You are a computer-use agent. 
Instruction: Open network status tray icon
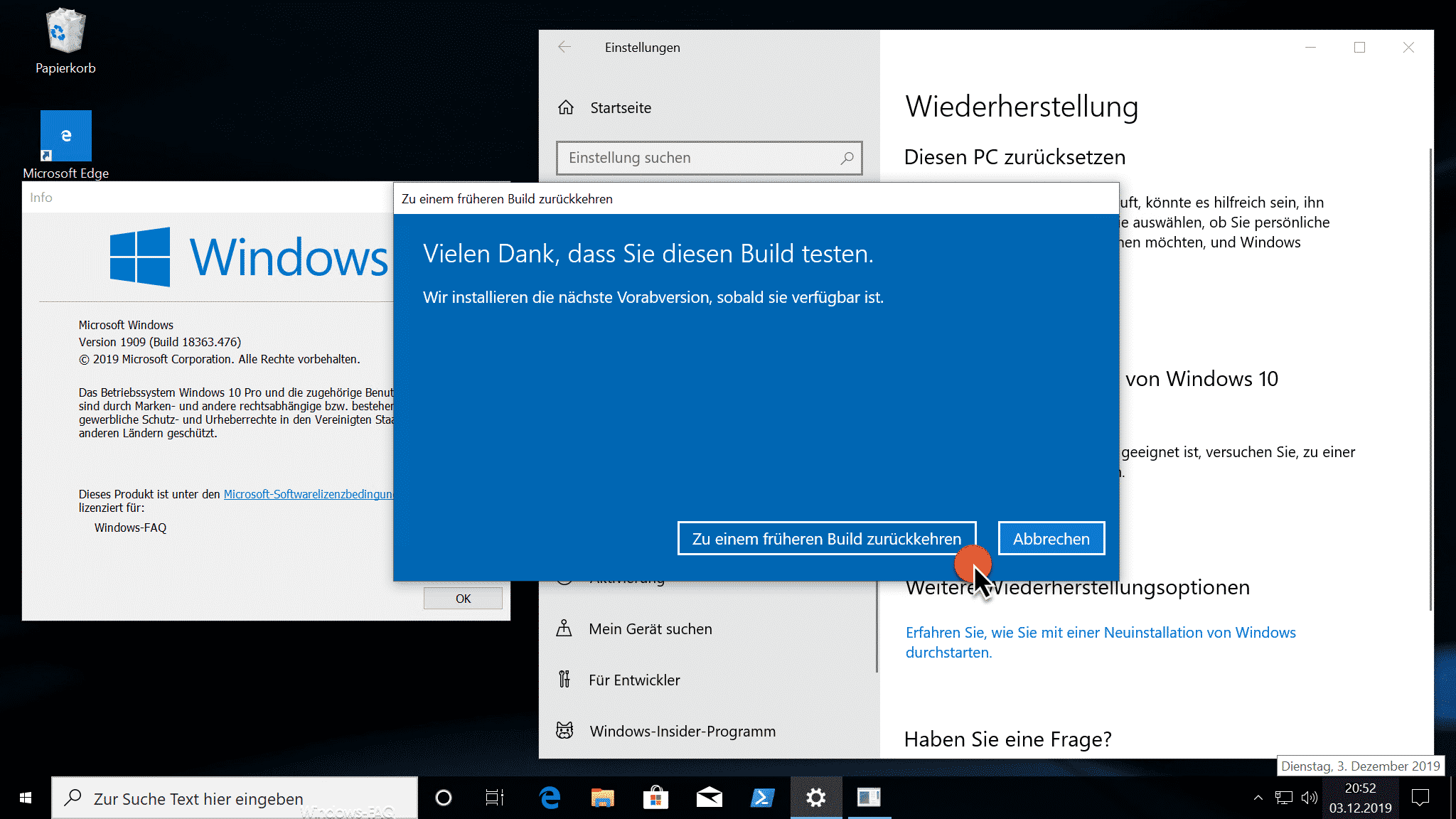coord(1283,798)
